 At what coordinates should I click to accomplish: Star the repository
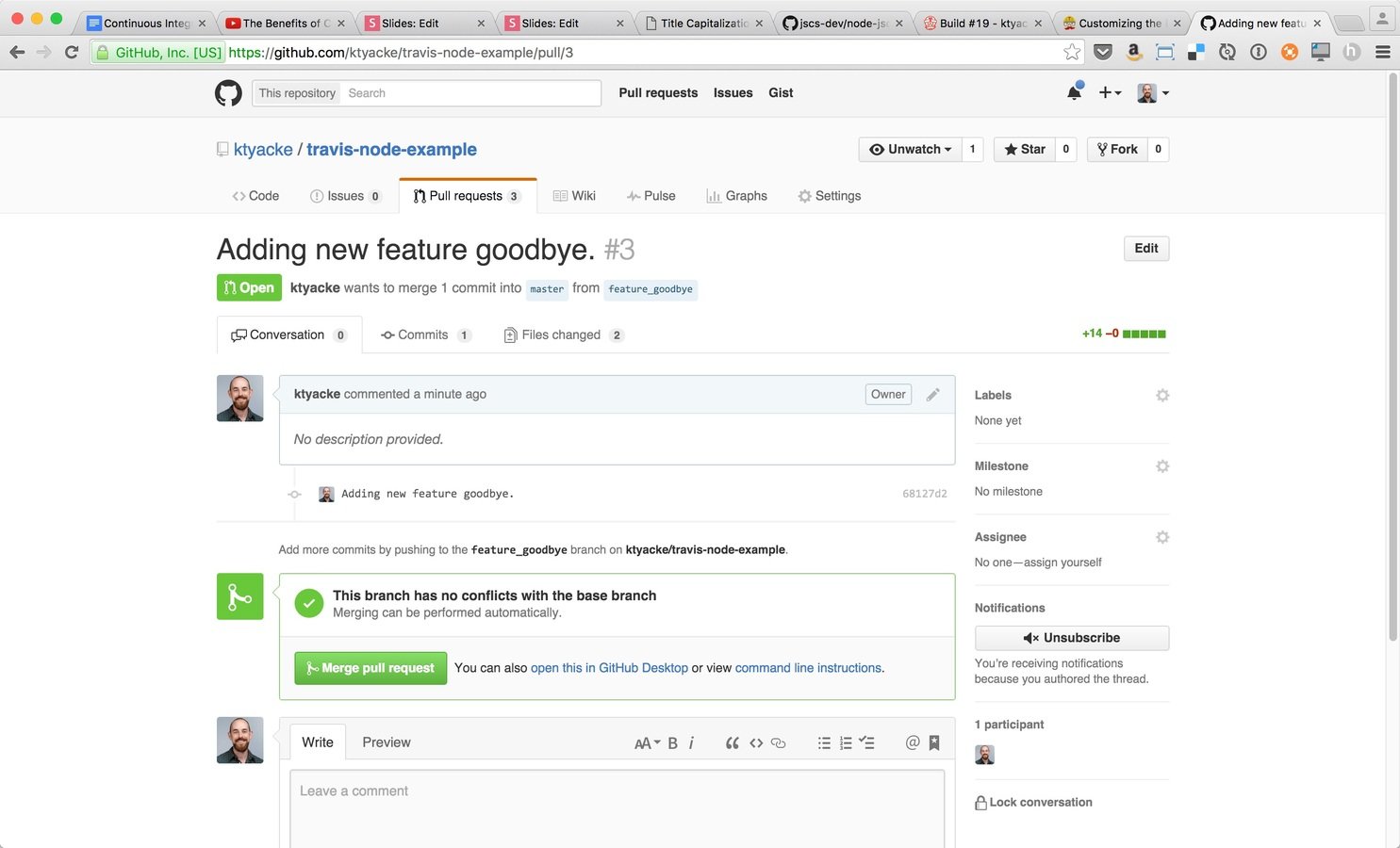tap(1025, 149)
